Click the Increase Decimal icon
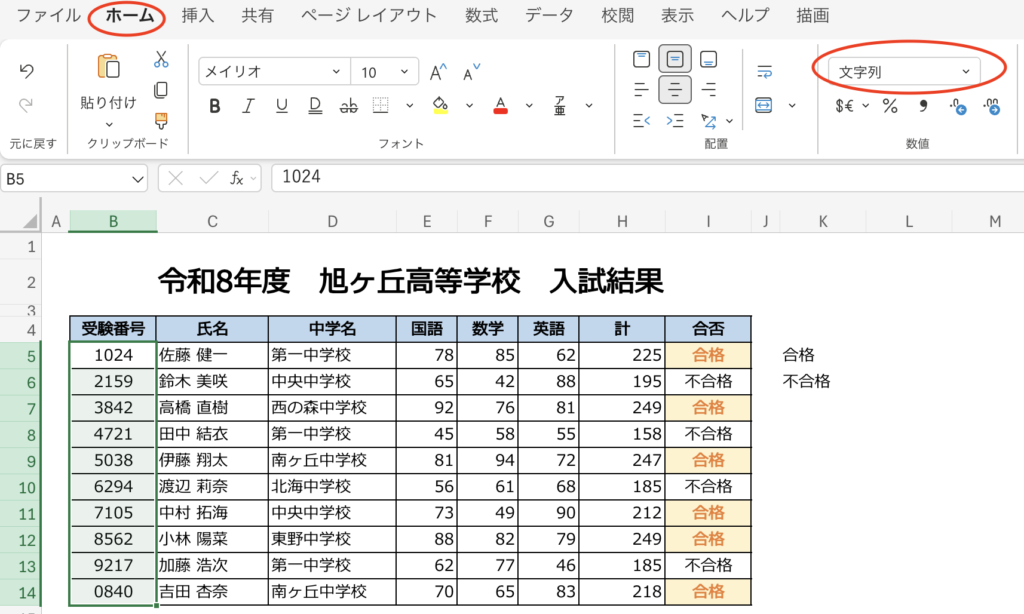Viewport: 1024px width, 614px height. coord(958,106)
